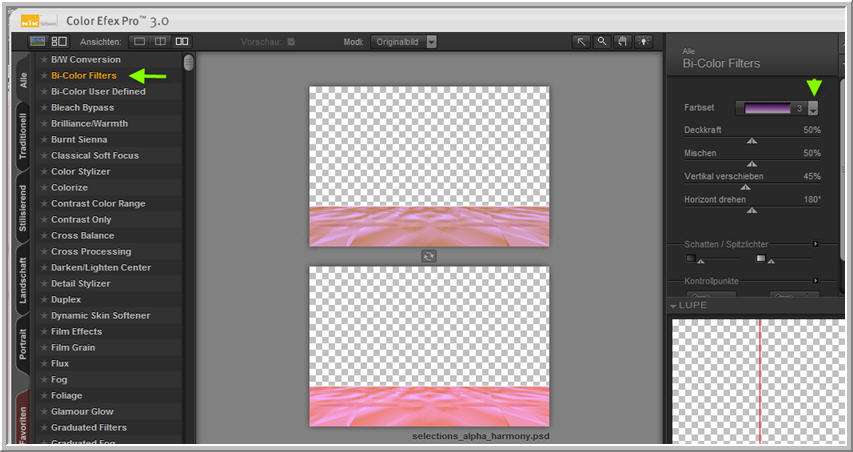Mark Bi-Color Filters as a favorite
The width and height of the screenshot is (853, 452).
44,76
